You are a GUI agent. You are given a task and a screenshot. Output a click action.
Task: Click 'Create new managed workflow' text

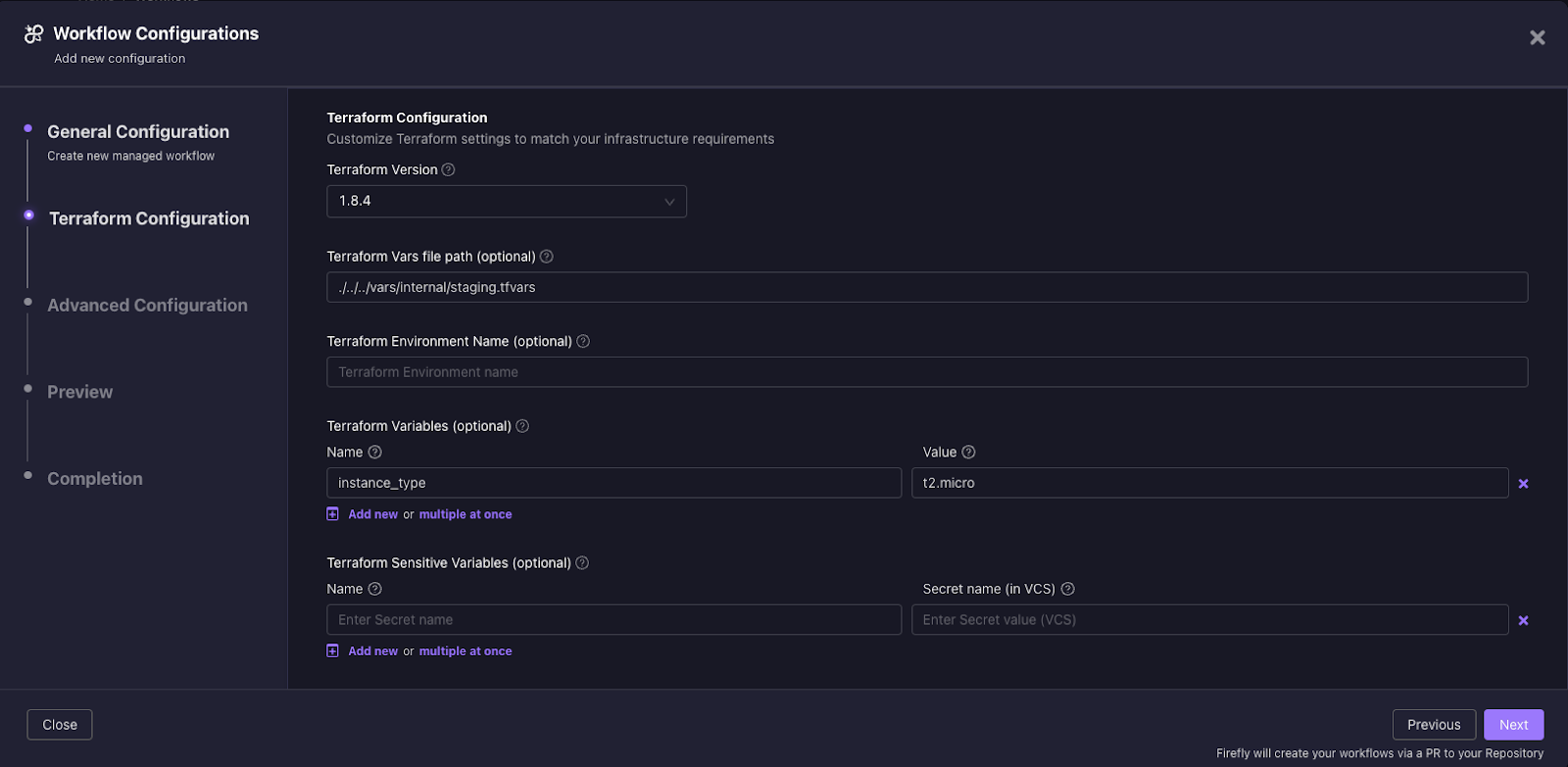click(131, 156)
